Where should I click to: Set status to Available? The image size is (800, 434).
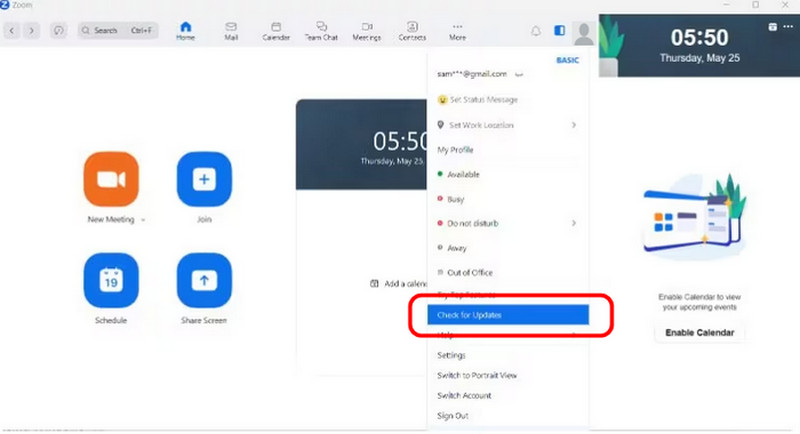pos(463,174)
